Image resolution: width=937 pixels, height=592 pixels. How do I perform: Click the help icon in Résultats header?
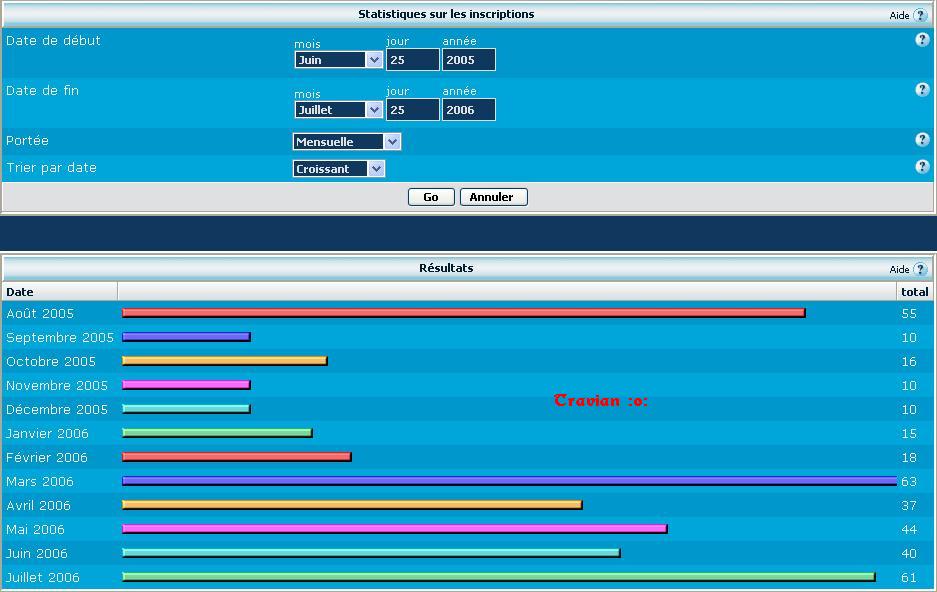tap(920, 269)
